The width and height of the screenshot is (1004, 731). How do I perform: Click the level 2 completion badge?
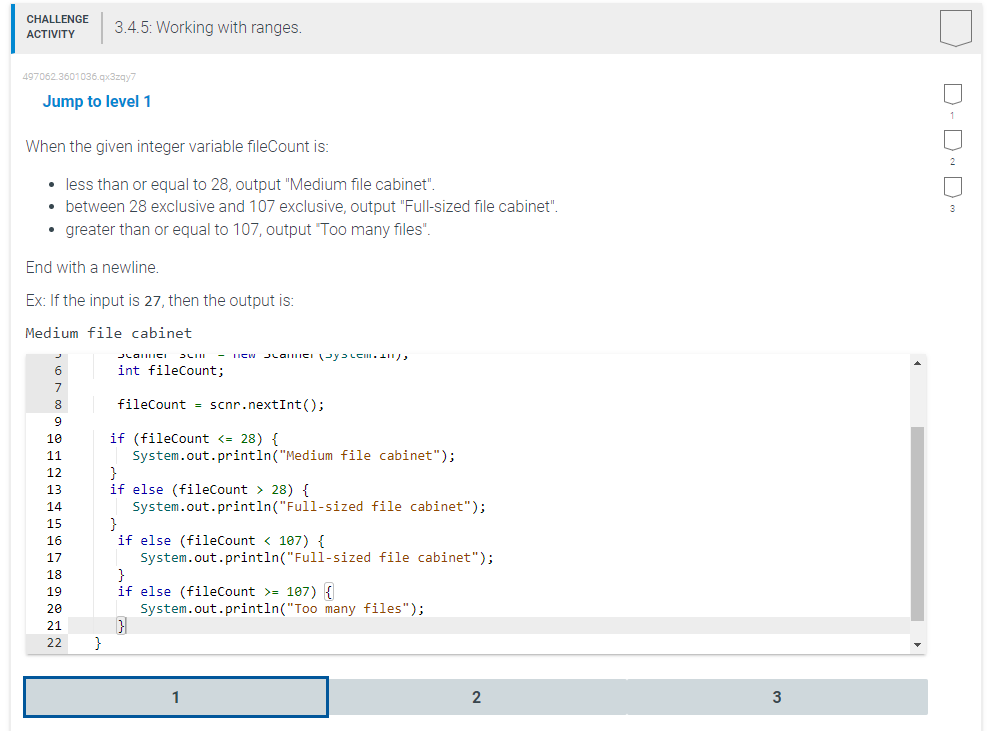pyautogui.click(x=953, y=140)
